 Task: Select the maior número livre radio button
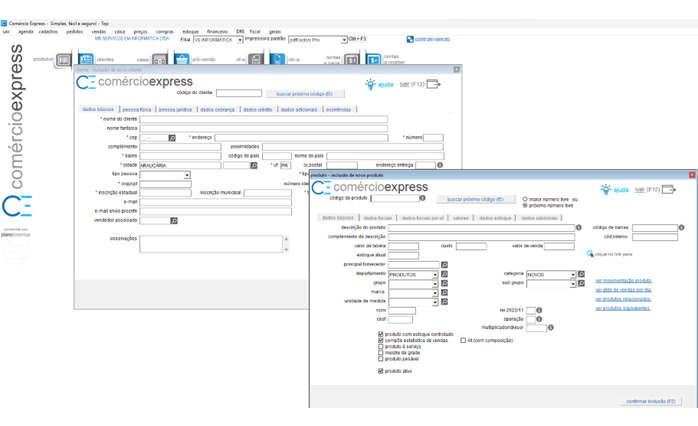525,199
